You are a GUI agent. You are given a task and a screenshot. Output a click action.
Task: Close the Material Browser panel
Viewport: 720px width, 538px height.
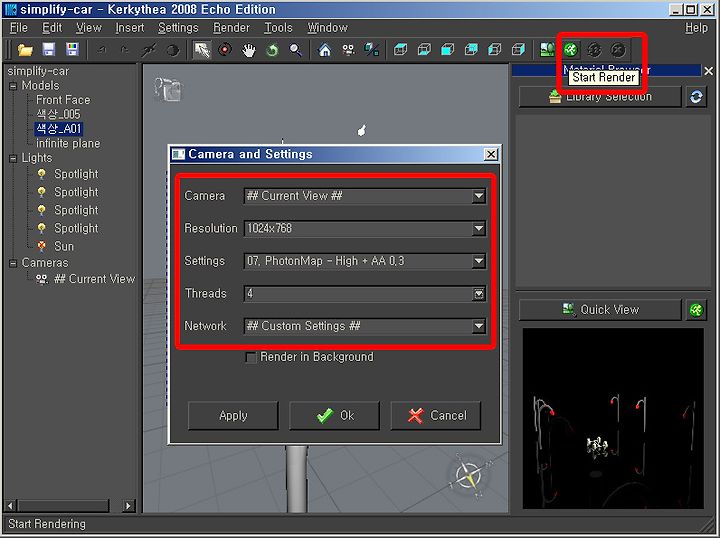tap(709, 71)
